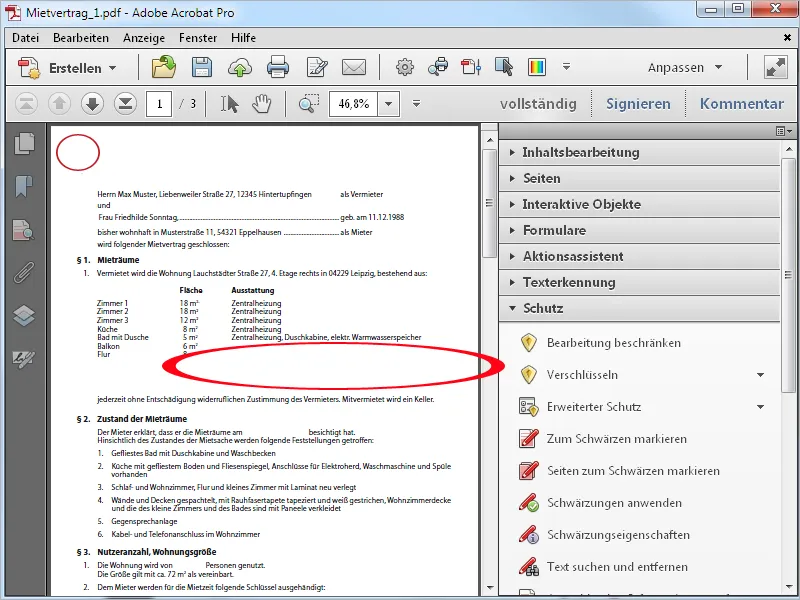Image resolution: width=800 pixels, height=600 pixels.
Task: Switch to the Kommentar pane
Action: [x=741, y=104]
